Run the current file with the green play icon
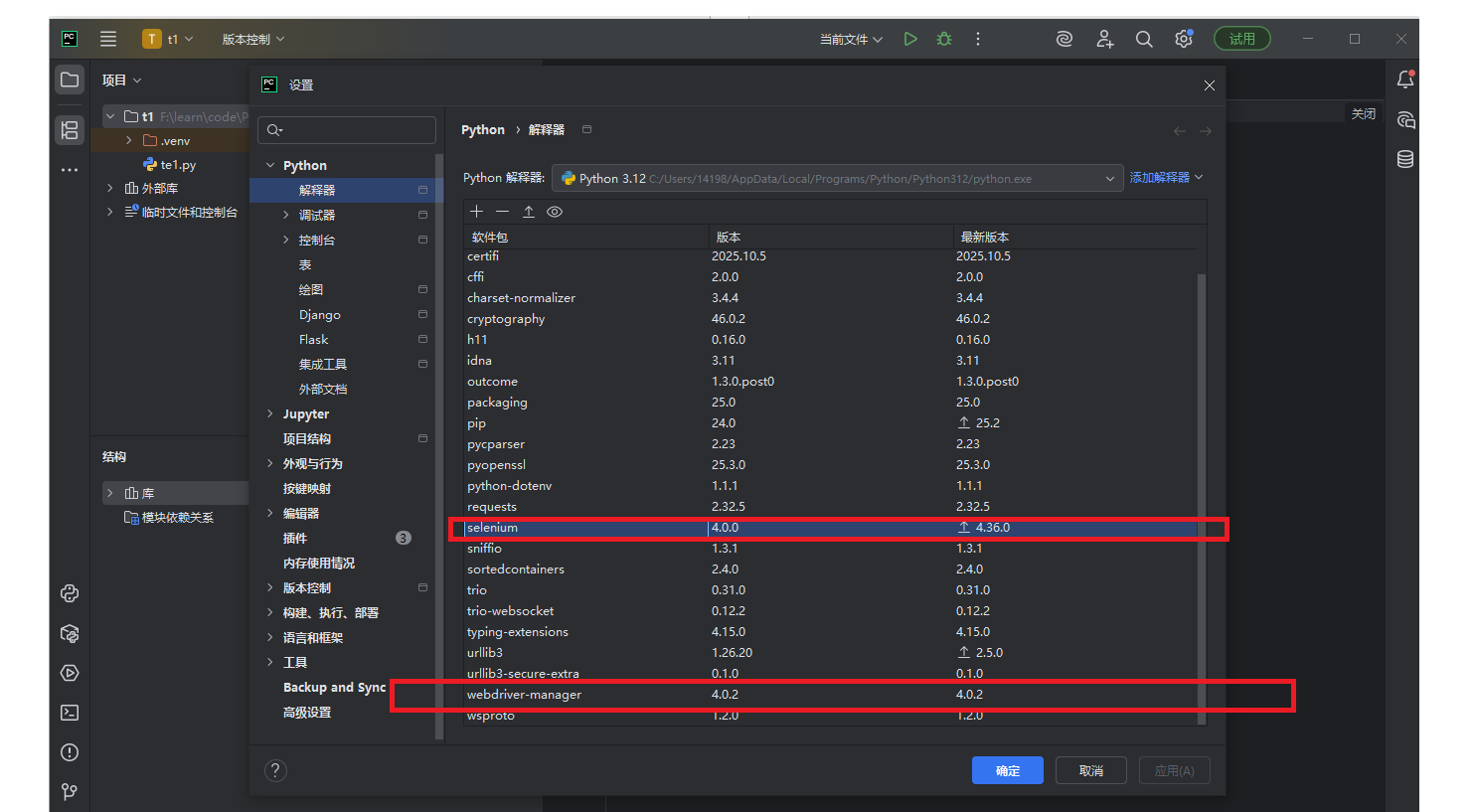Screen dimensions: 1475x812 point(910,39)
